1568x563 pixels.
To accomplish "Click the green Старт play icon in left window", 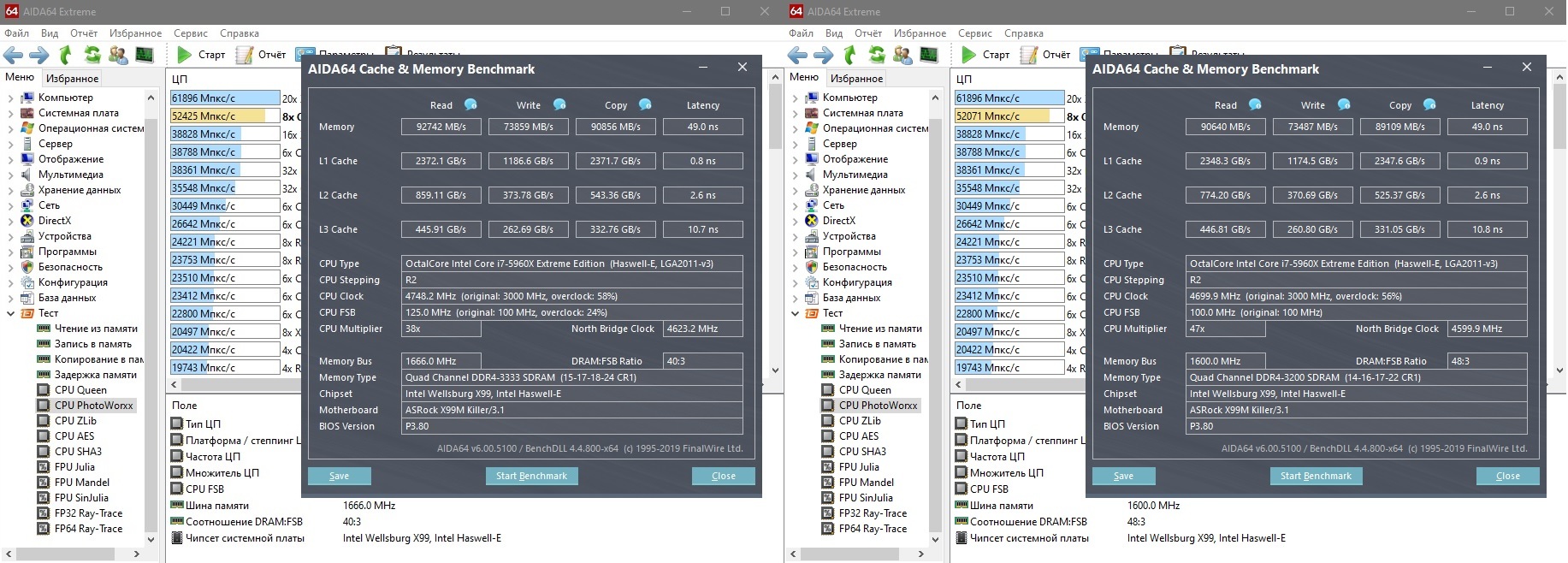I will [183, 55].
